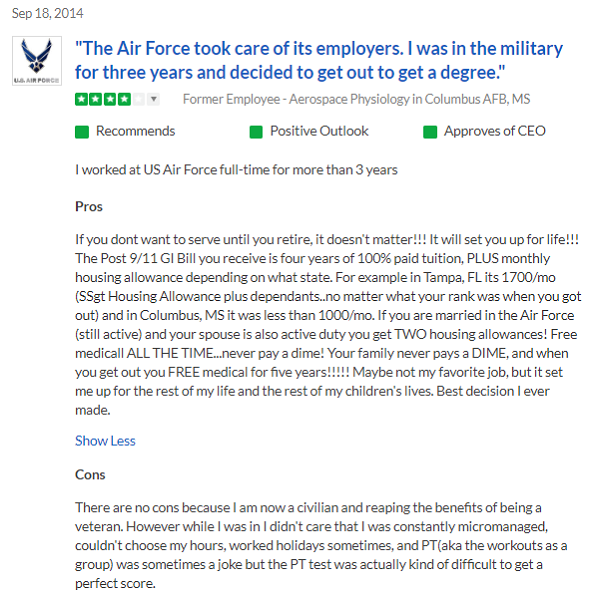Click the first green rating star
Viewport: 600px width, 603px height.
(81, 99)
